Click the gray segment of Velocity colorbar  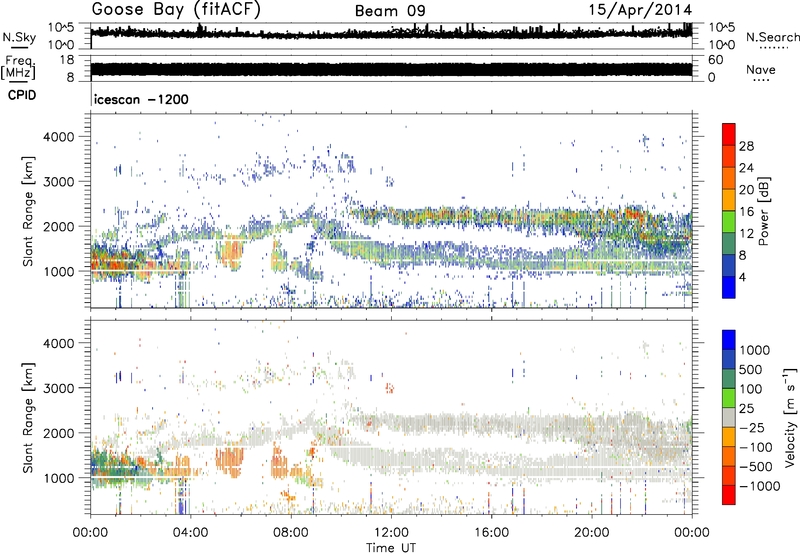729,417
